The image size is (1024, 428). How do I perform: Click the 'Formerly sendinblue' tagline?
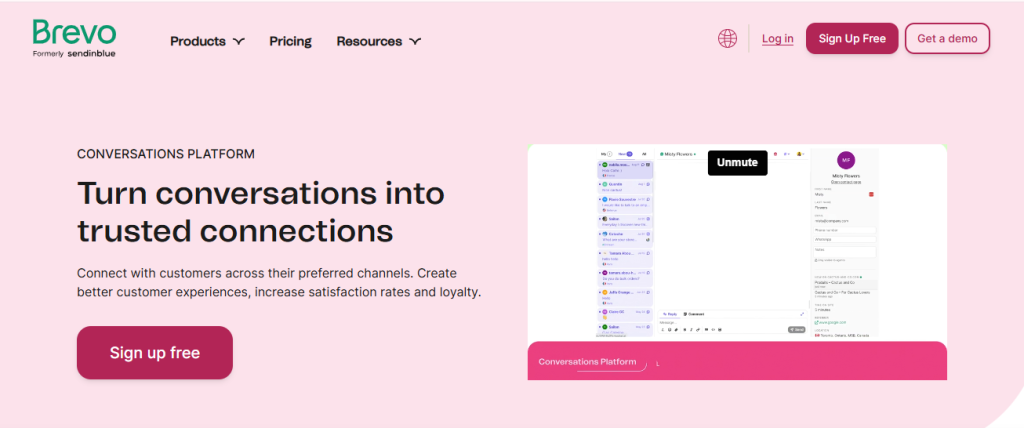coord(74,54)
